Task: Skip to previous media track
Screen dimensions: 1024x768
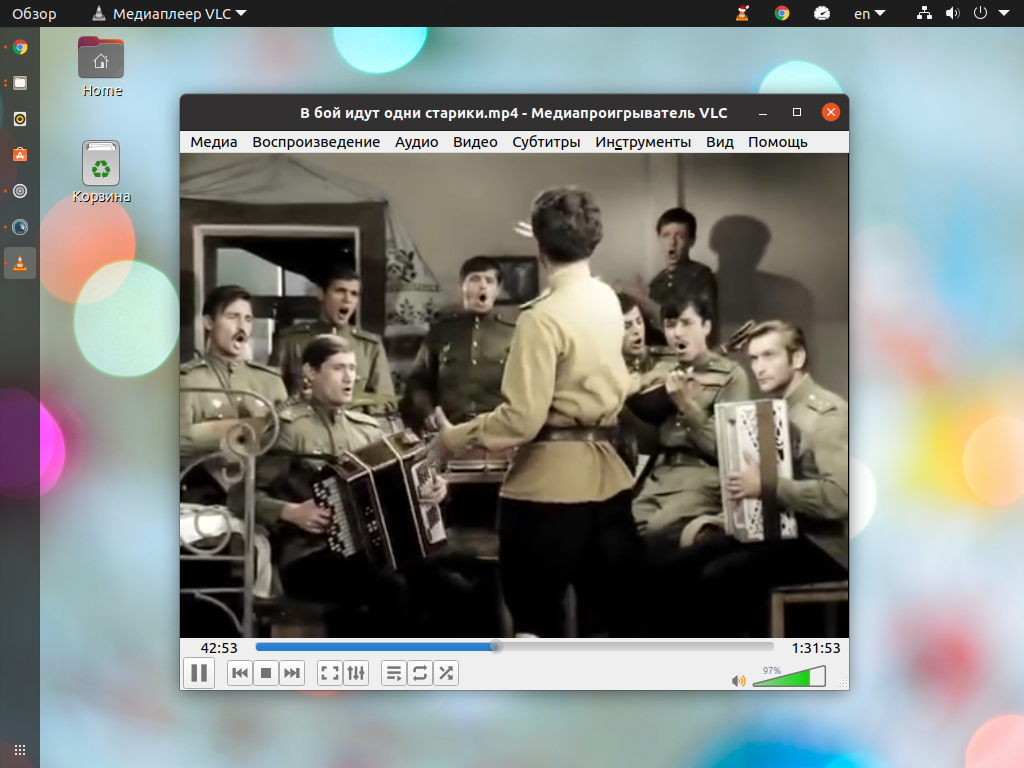Action: [x=240, y=673]
